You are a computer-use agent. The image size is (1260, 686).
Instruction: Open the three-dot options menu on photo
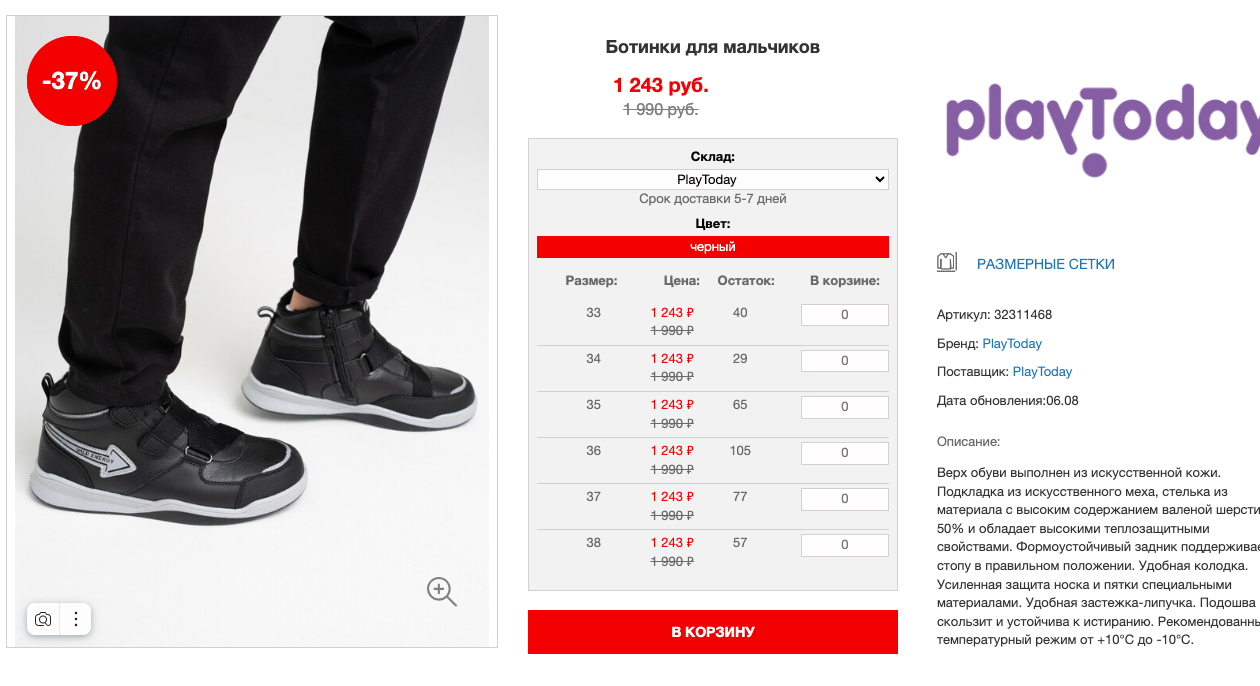[76, 619]
